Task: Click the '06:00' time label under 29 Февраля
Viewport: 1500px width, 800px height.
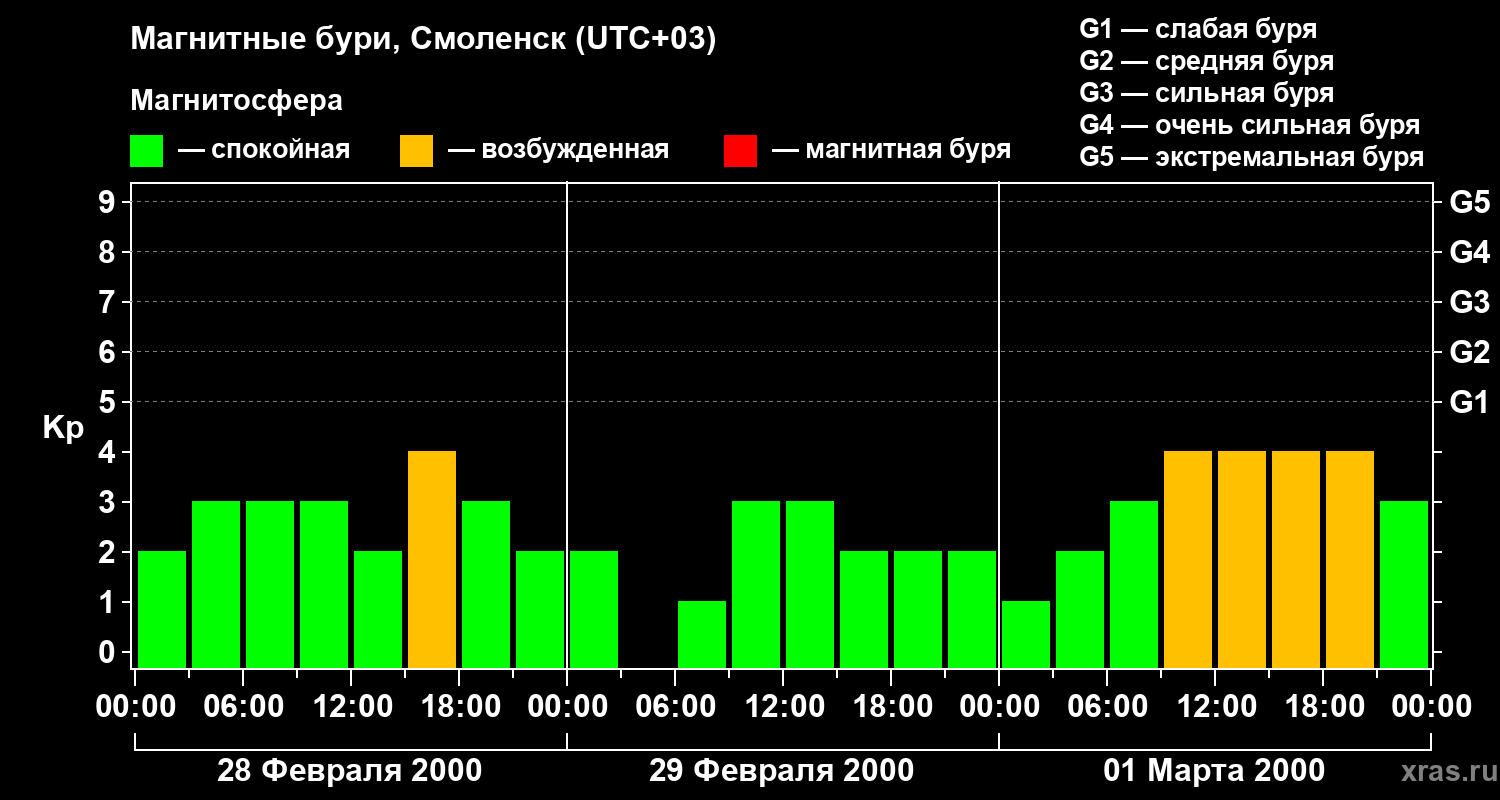Action: [675, 707]
